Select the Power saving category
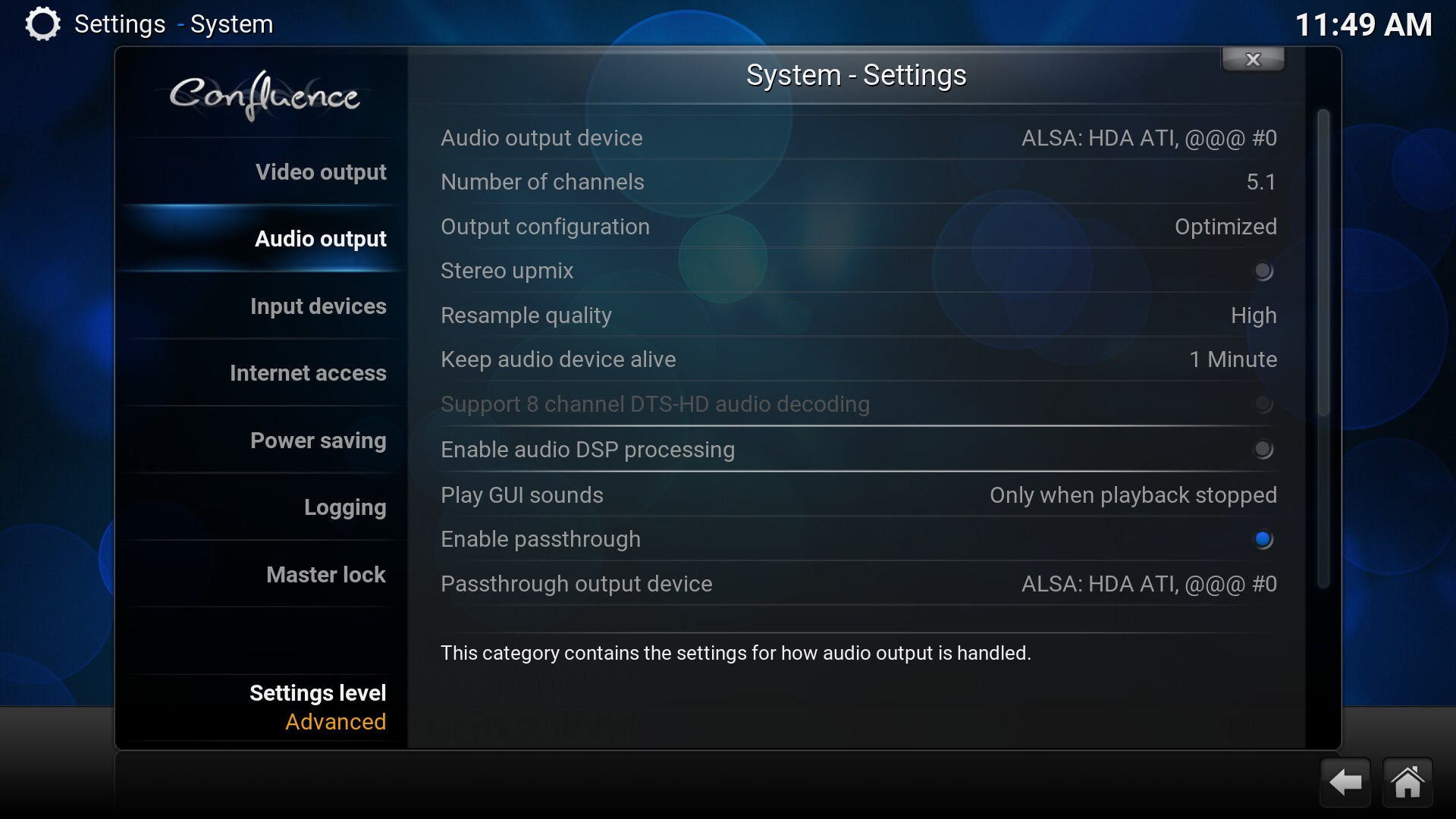This screenshot has width=1456, height=819. click(318, 441)
